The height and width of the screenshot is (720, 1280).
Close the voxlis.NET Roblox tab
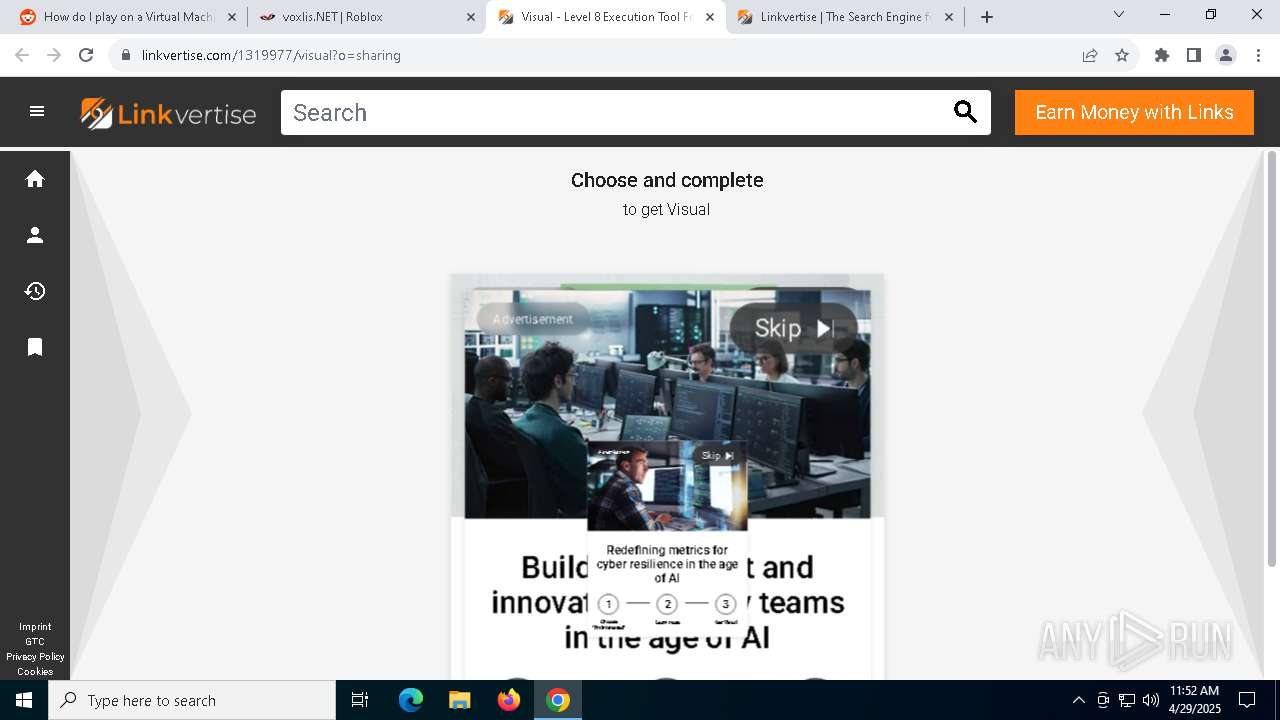[x=471, y=17]
